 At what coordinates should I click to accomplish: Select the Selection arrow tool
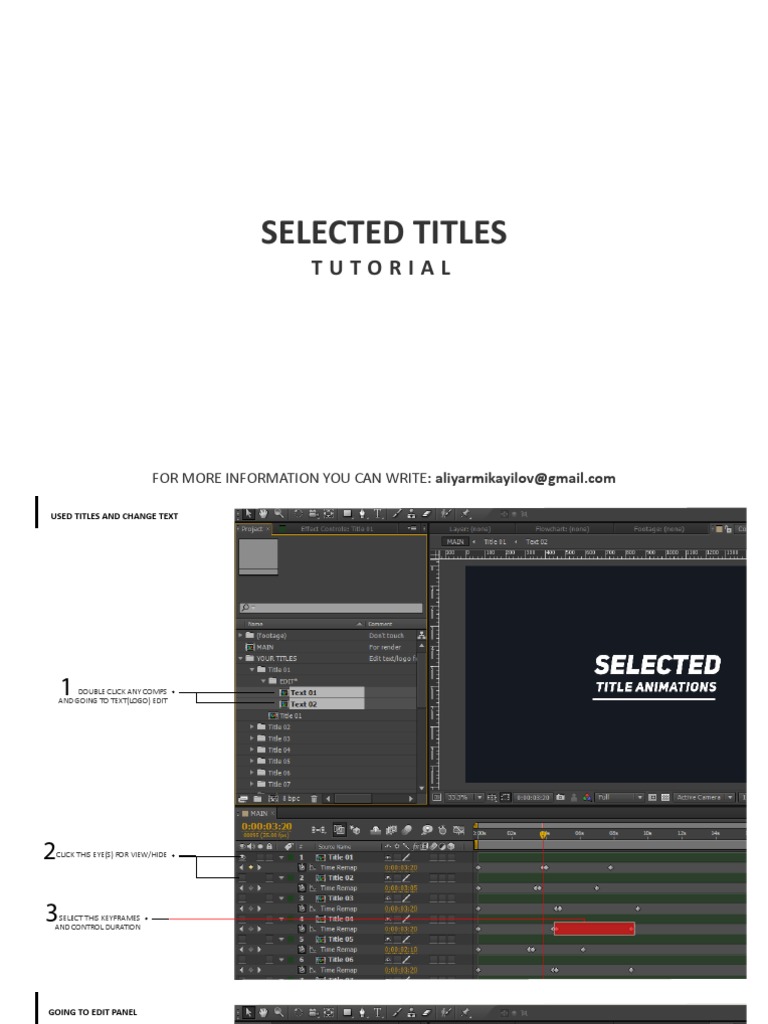click(249, 514)
